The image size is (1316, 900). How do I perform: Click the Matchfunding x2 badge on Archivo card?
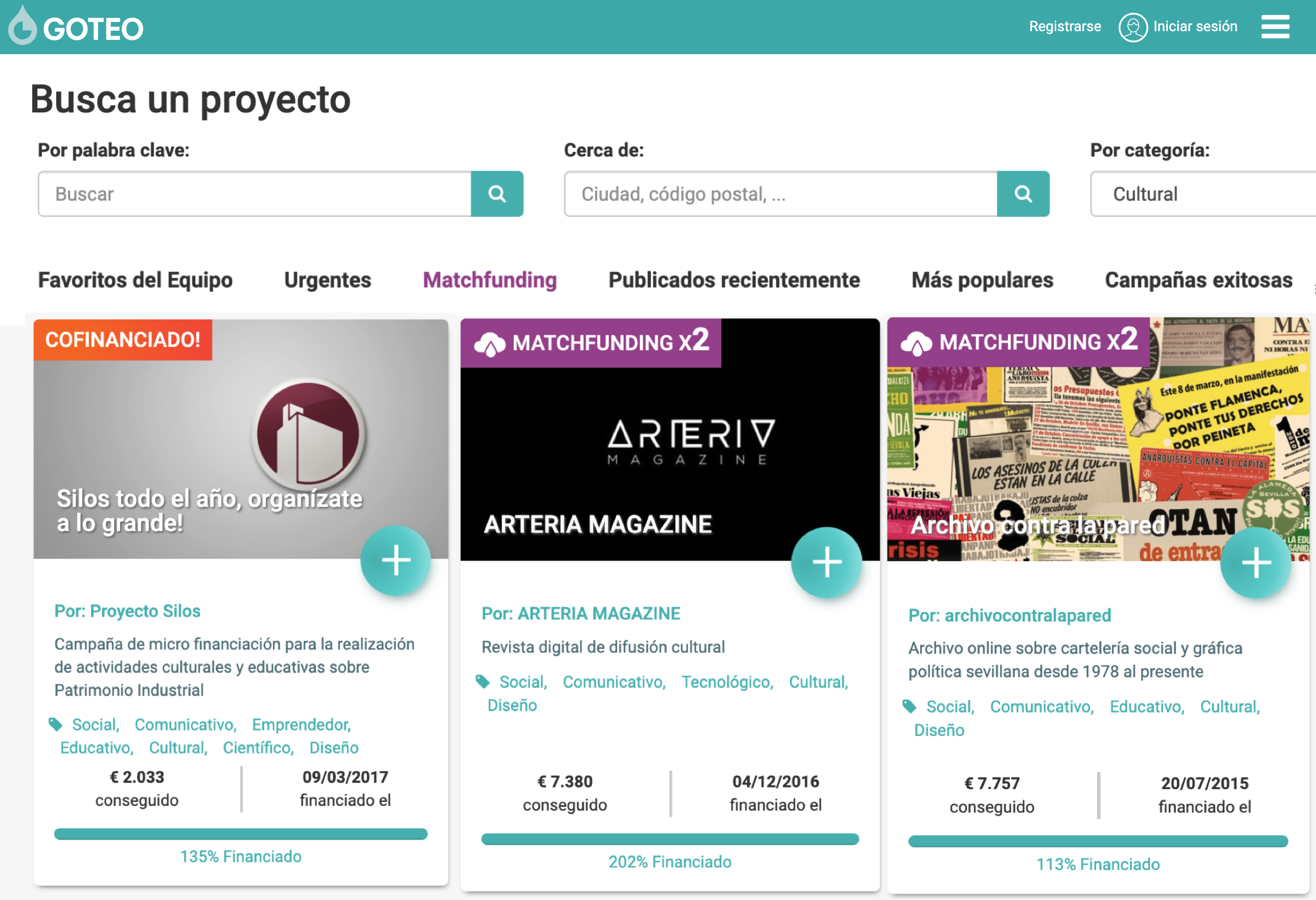(x=1018, y=342)
